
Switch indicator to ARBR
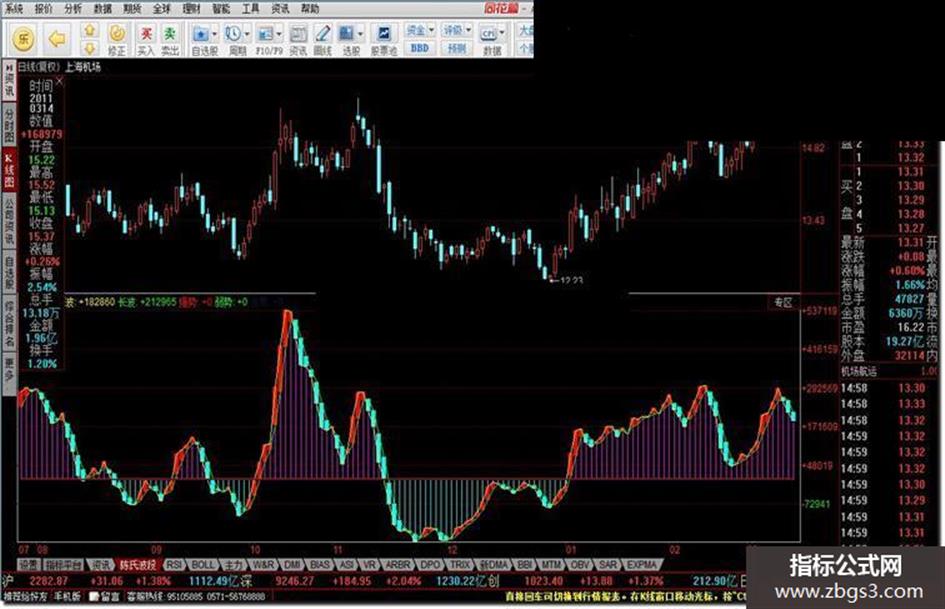click(398, 565)
